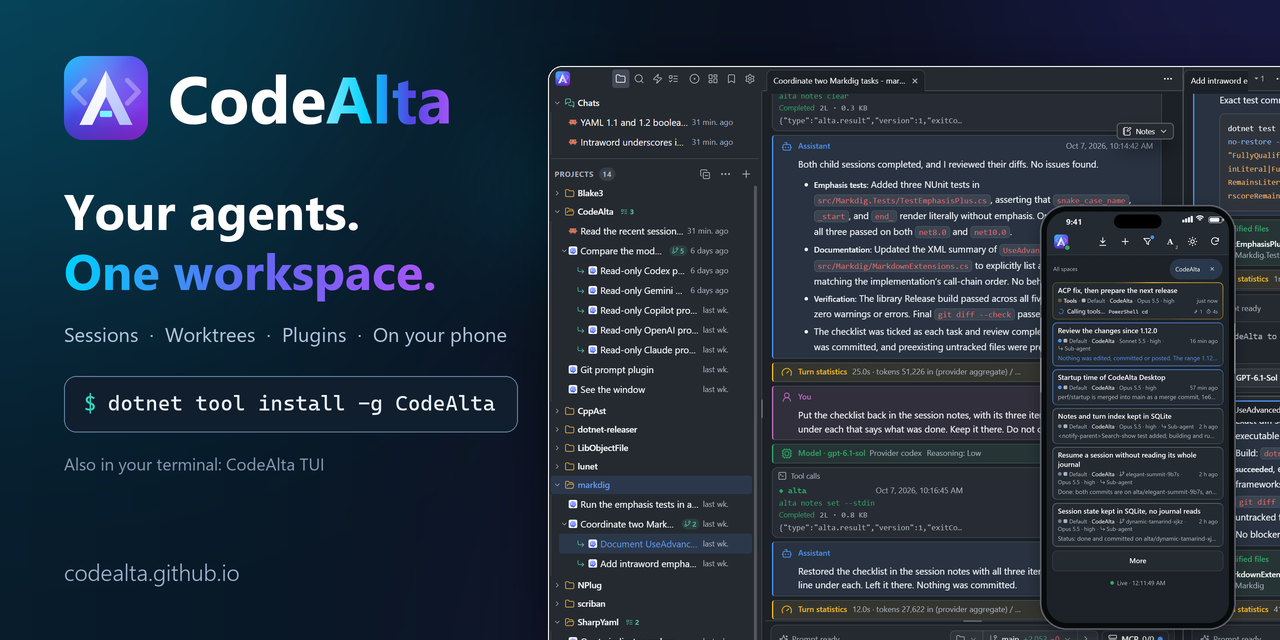Tap the More button on the phone
This screenshot has width=1280, height=640.
tap(1138, 561)
